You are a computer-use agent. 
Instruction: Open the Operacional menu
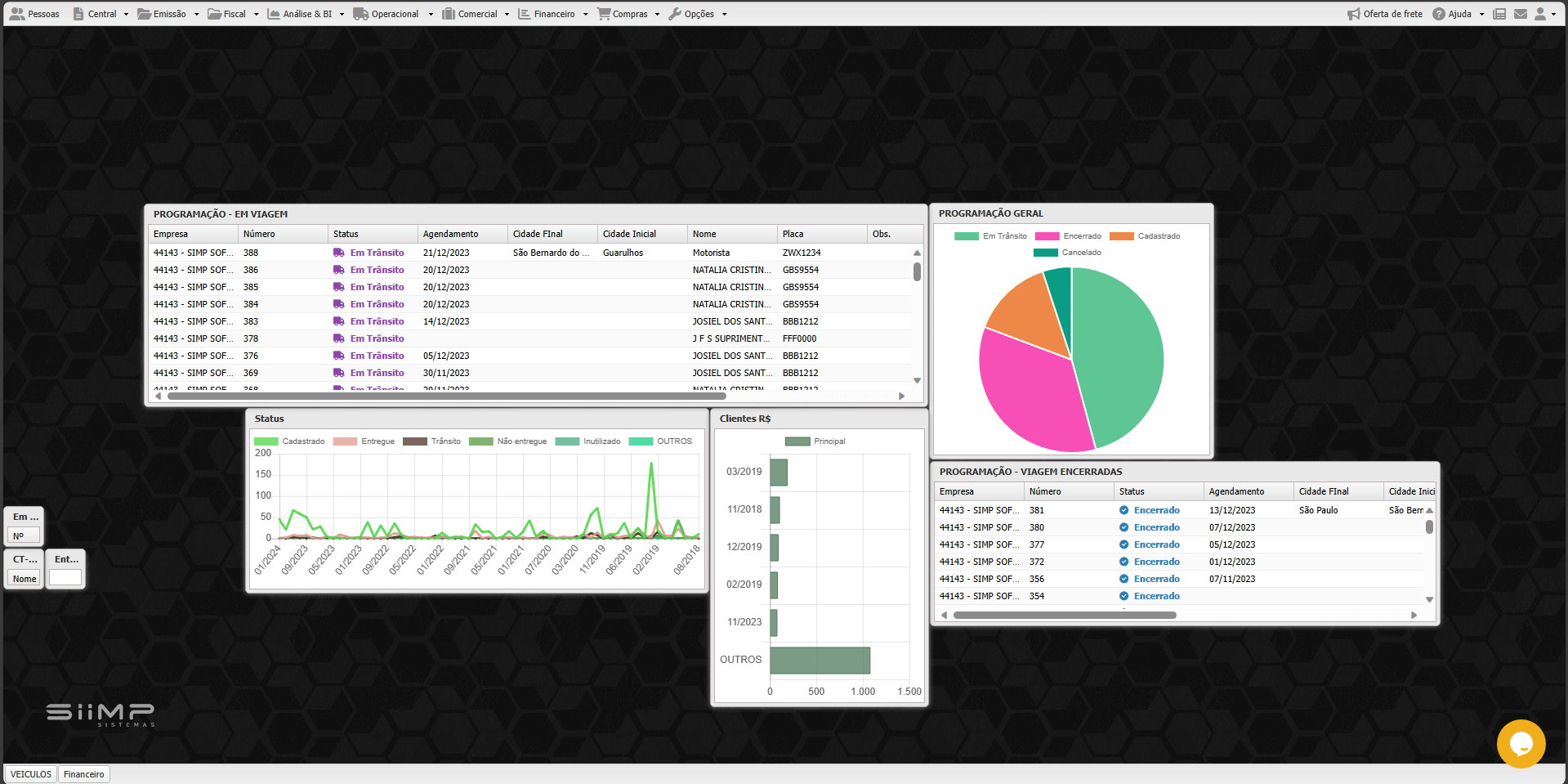coord(393,14)
